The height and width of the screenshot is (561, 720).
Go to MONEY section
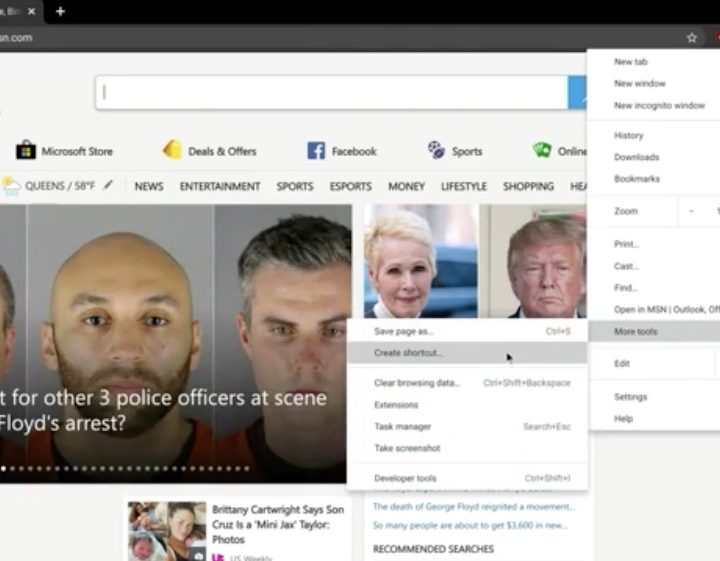pyautogui.click(x=406, y=186)
